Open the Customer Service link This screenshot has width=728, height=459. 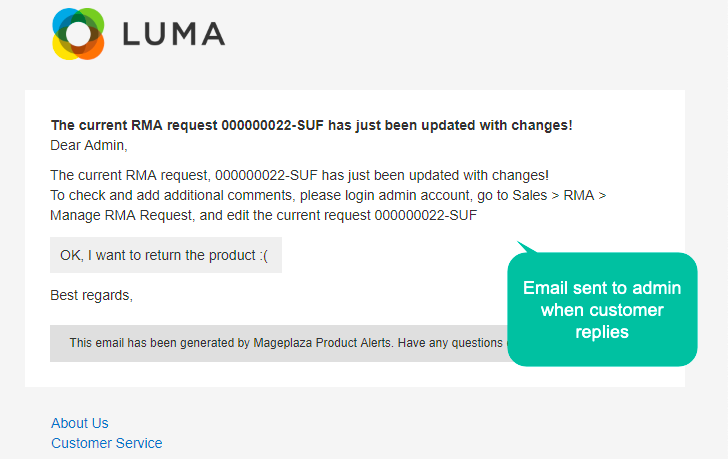(x=107, y=443)
